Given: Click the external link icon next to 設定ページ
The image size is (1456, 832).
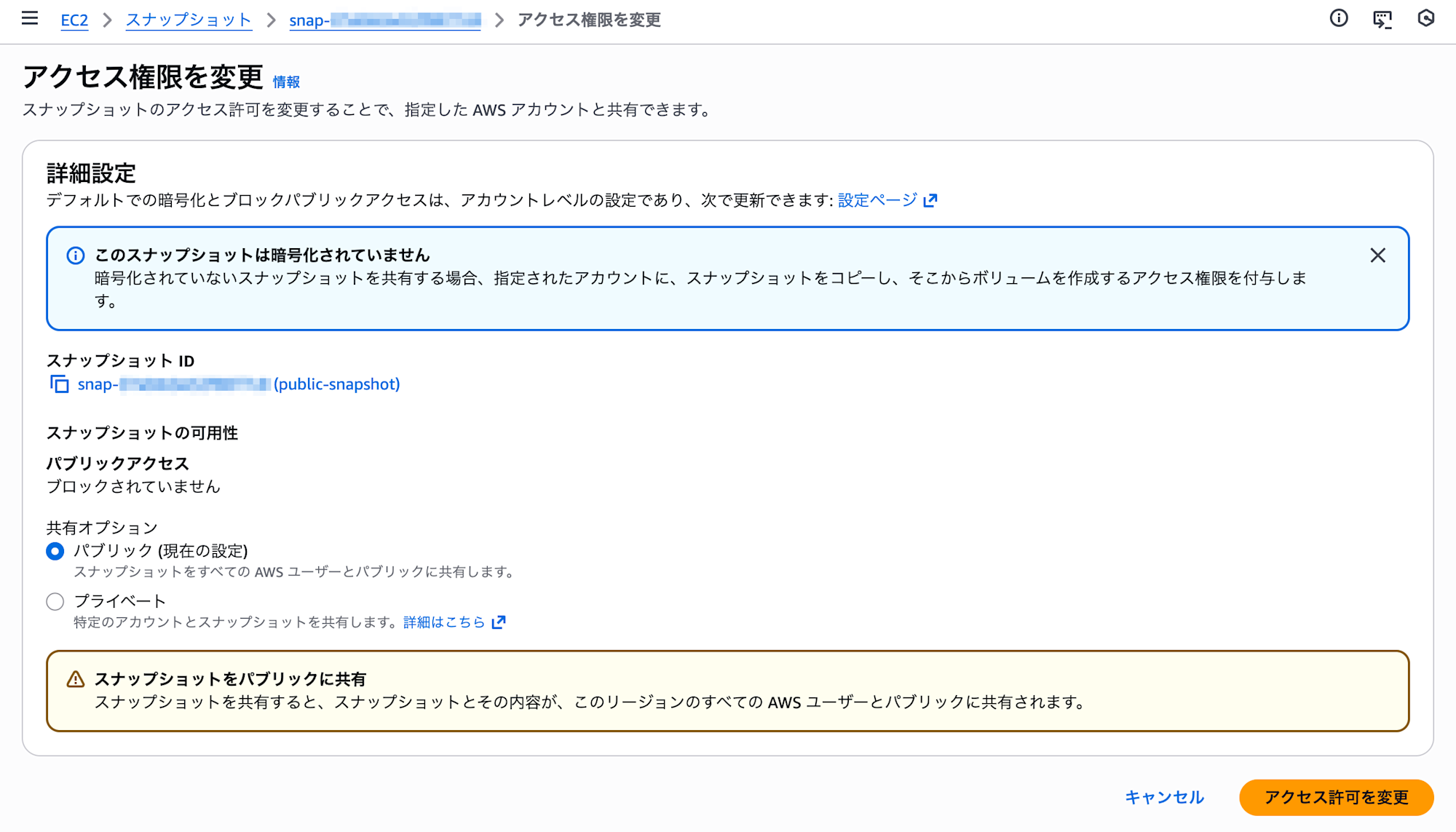Looking at the screenshot, I should tap(931, 199).
